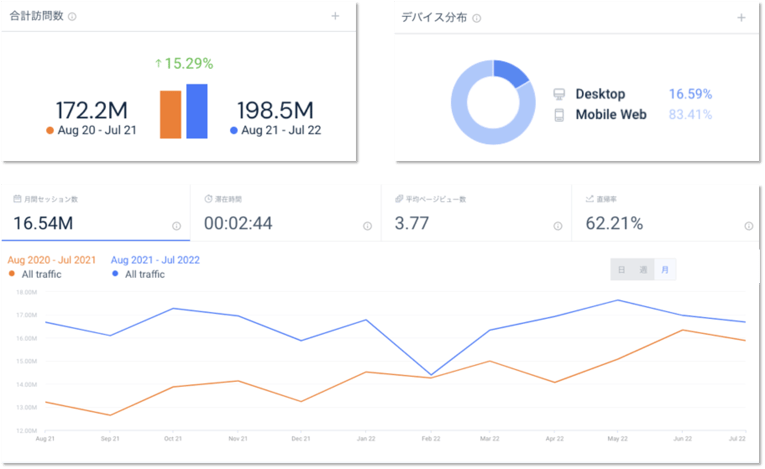
Task: Click orange bar in visits comparison chart
Action: click(171, 114)
